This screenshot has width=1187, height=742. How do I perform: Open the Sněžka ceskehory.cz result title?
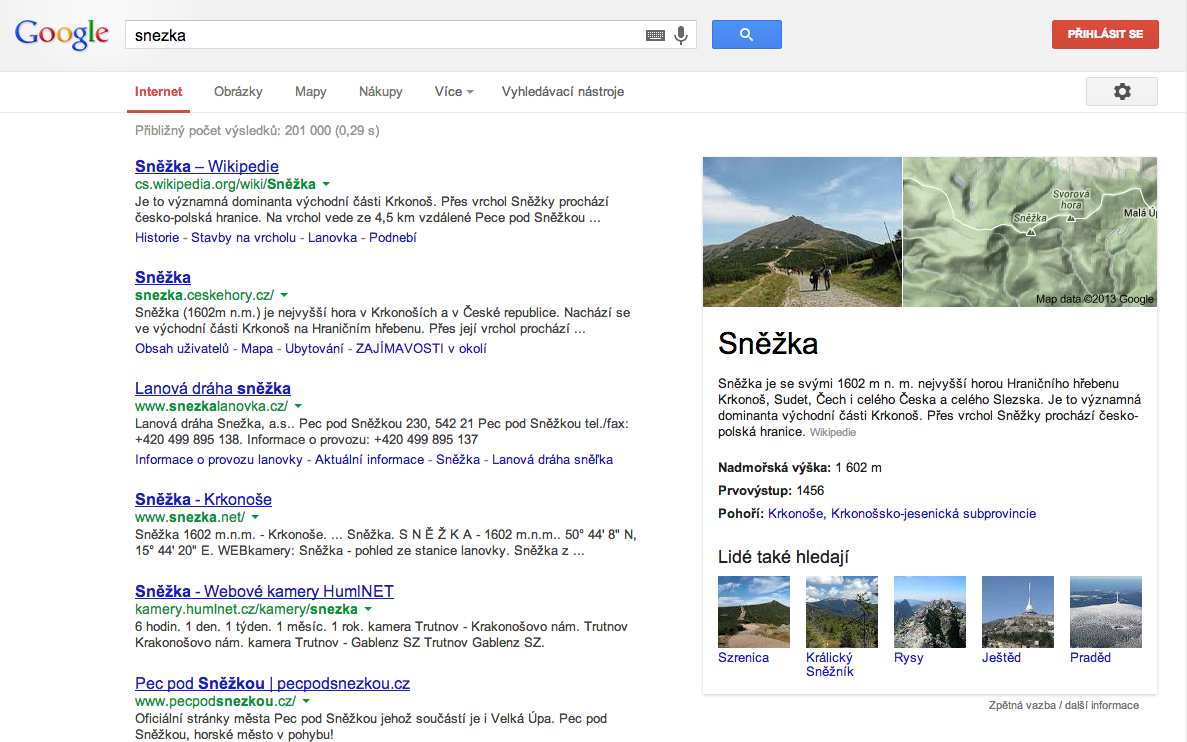point(163,277)
